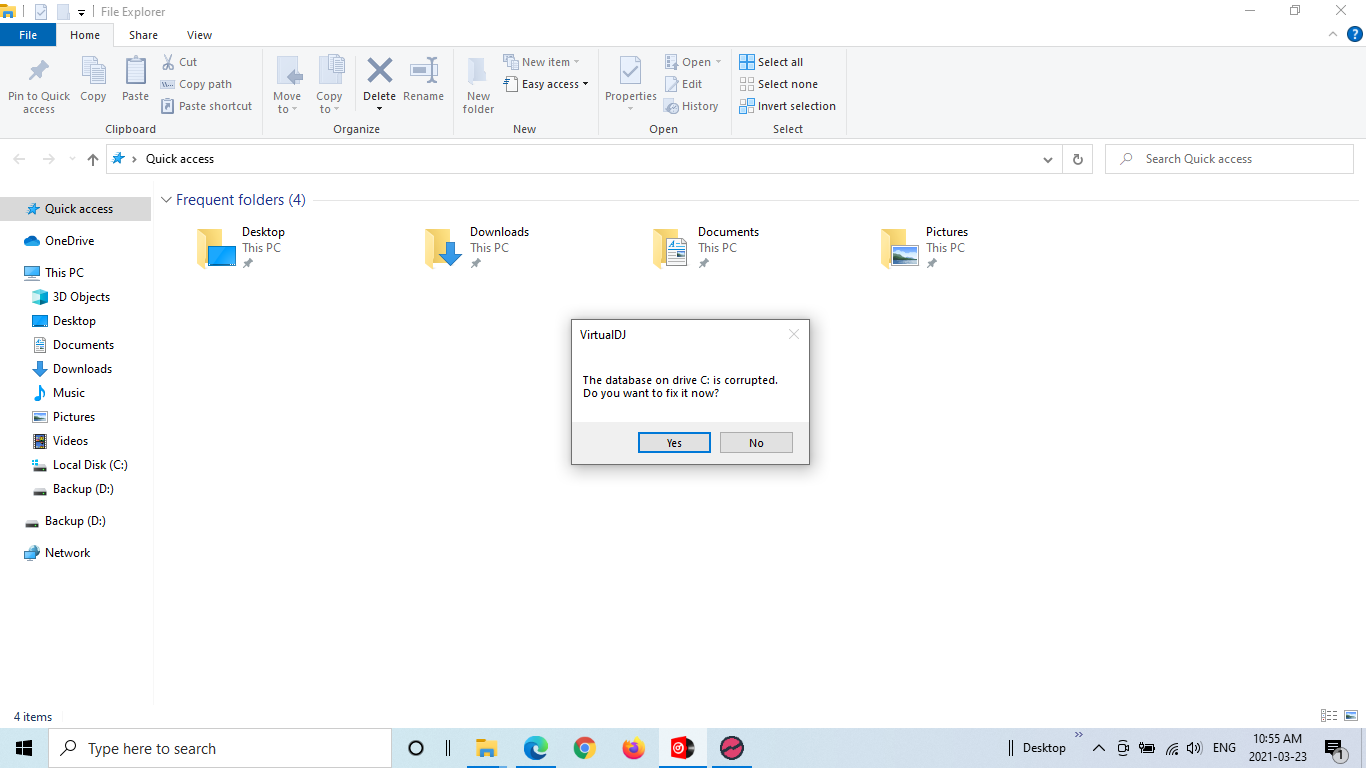Close the VirtualDJ dialog with X
Image resolution: width=1366 pixels, height=768 pixels.
(x=794, y=334)
